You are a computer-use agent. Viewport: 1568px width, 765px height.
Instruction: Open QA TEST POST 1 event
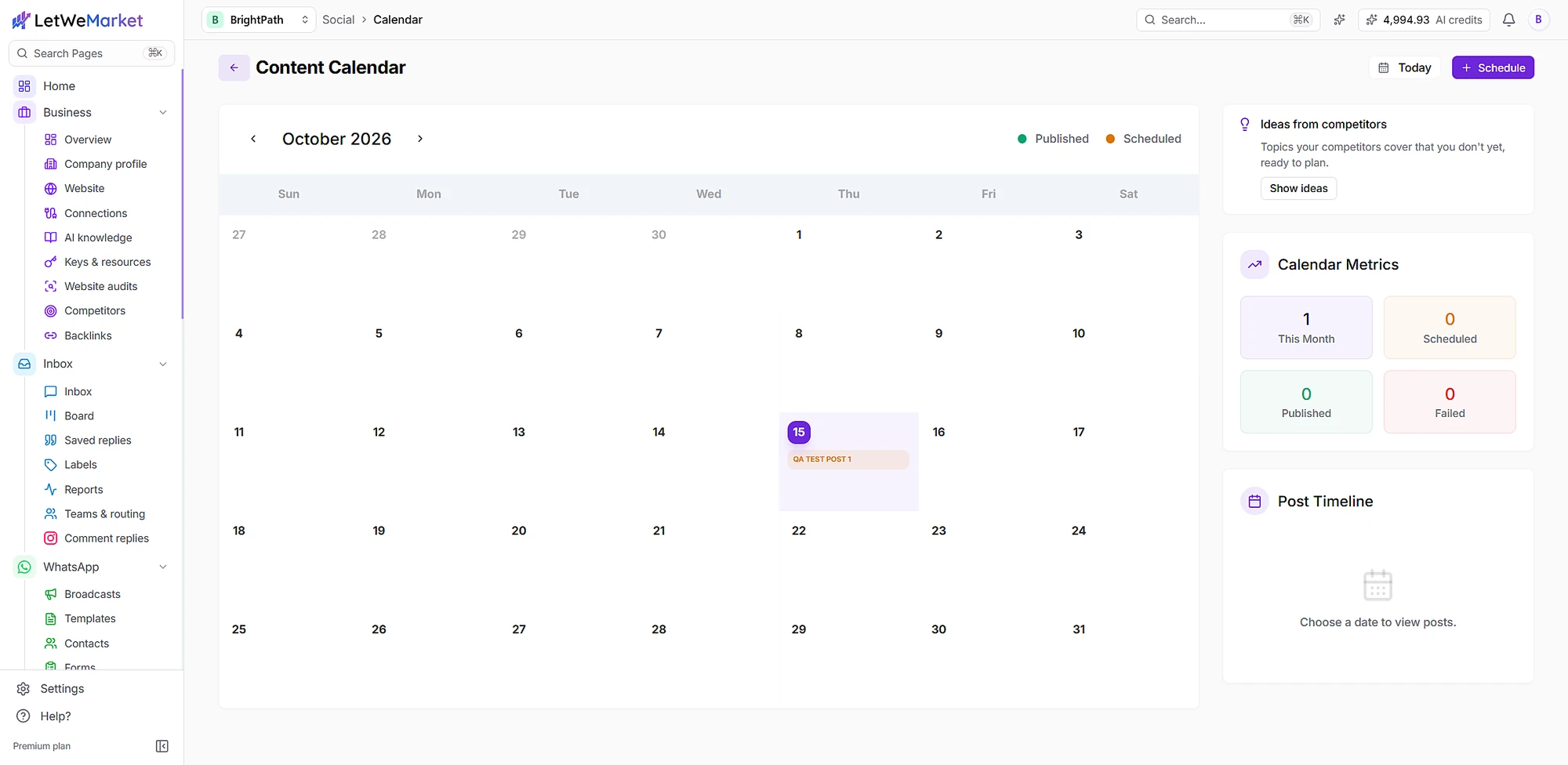coord(848,459)
